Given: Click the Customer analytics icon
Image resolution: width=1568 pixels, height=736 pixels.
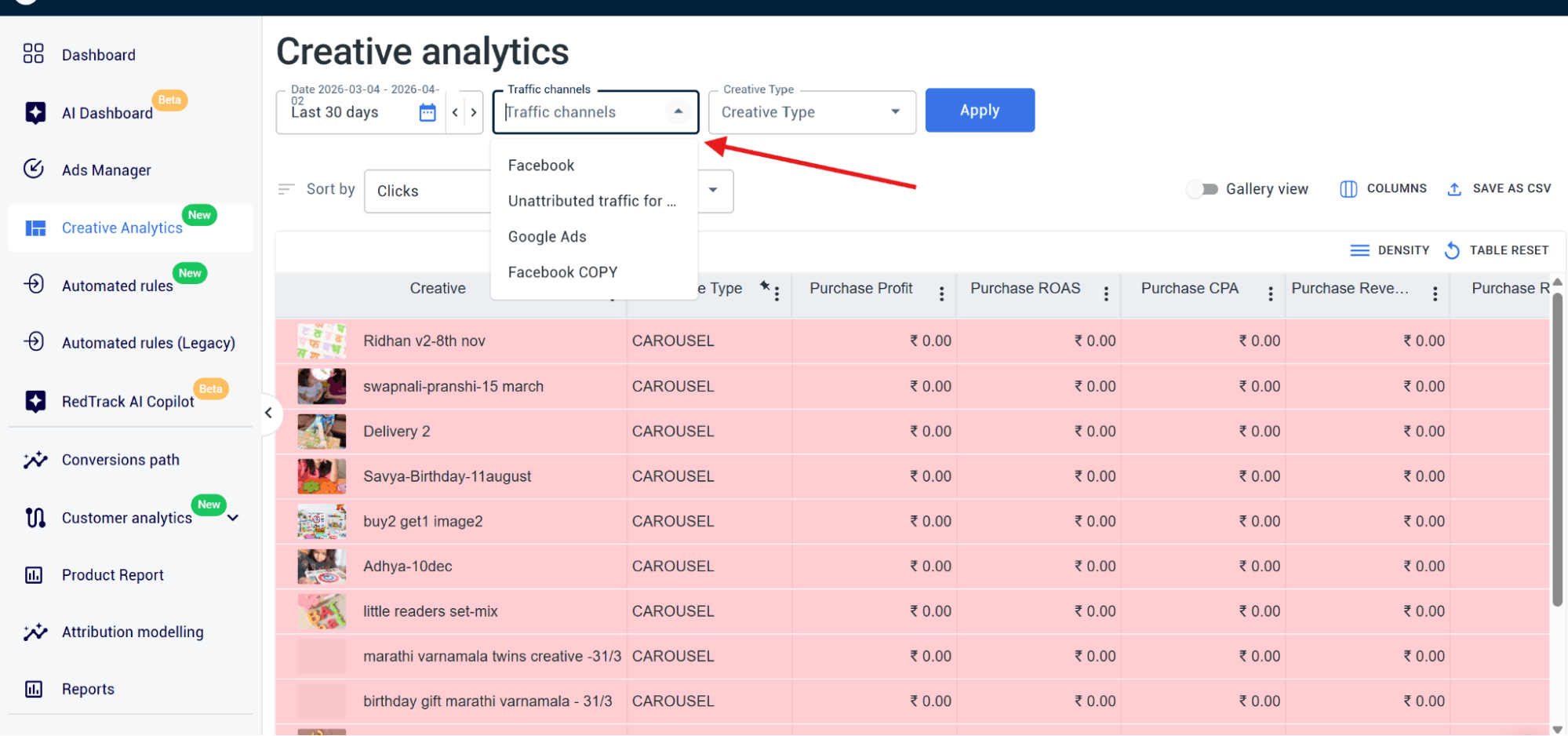Looking at the screenshot, I should click(x=35, y=517).
